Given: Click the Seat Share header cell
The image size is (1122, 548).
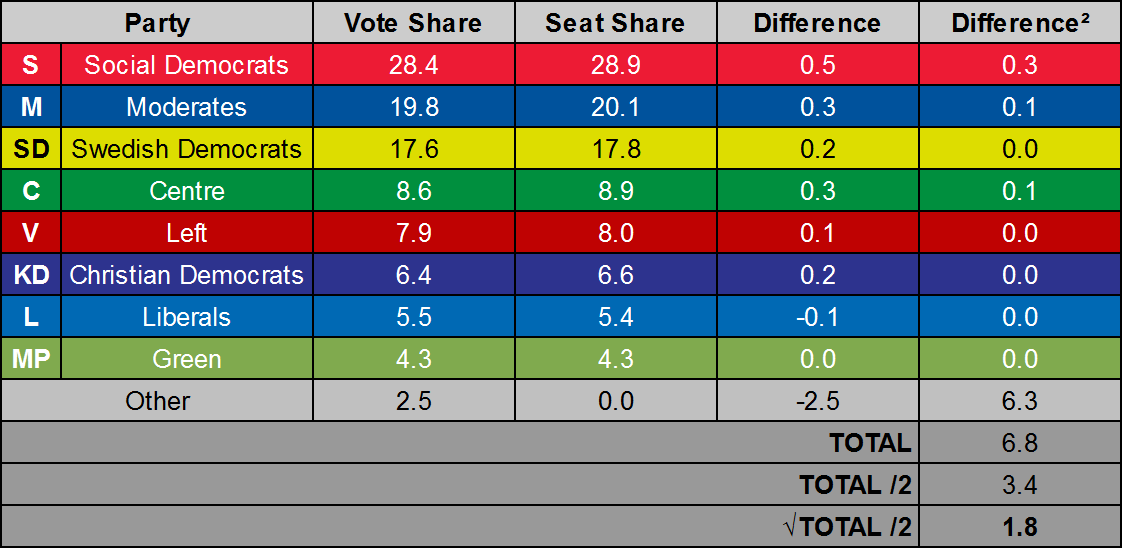Looking at the screenshot, I should (614, 23).
